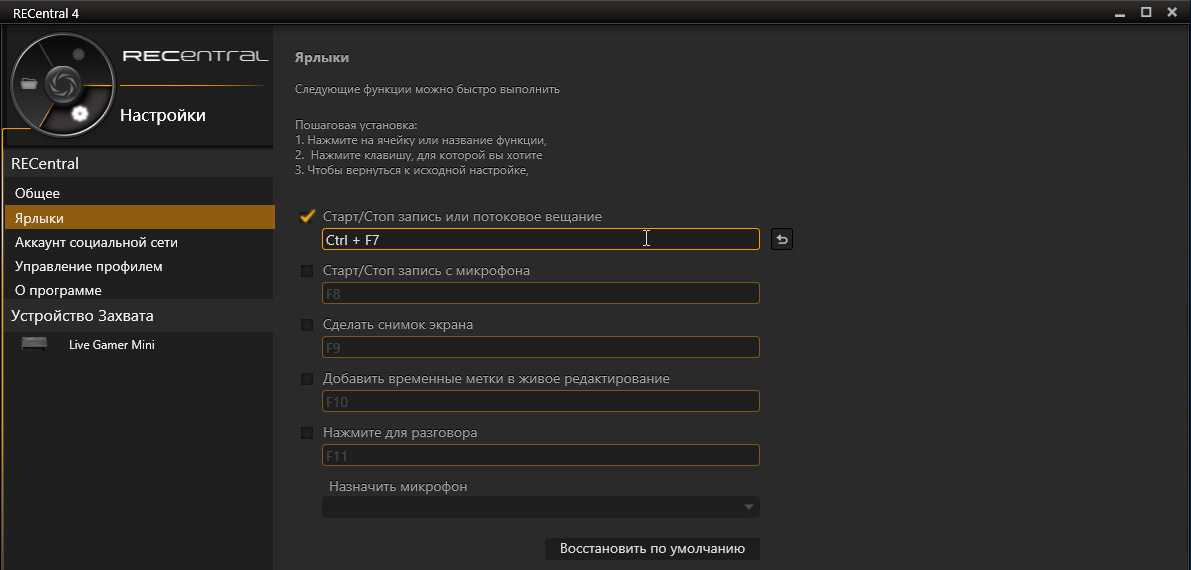Select Управление профилем in the sidebar
The height and width of the screenshot is (570, 1191).
88,266
